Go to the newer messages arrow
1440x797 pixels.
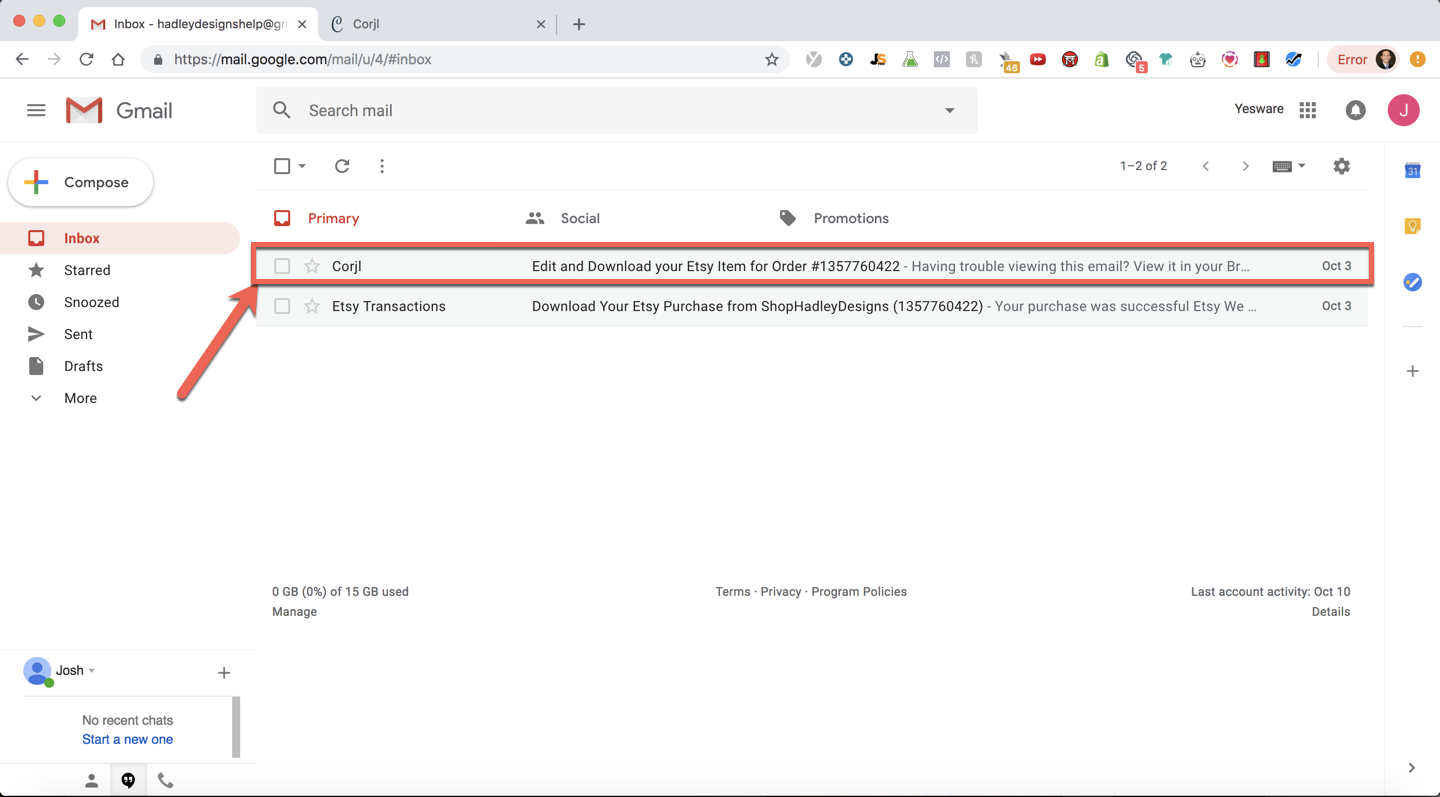coord(1206,166)
